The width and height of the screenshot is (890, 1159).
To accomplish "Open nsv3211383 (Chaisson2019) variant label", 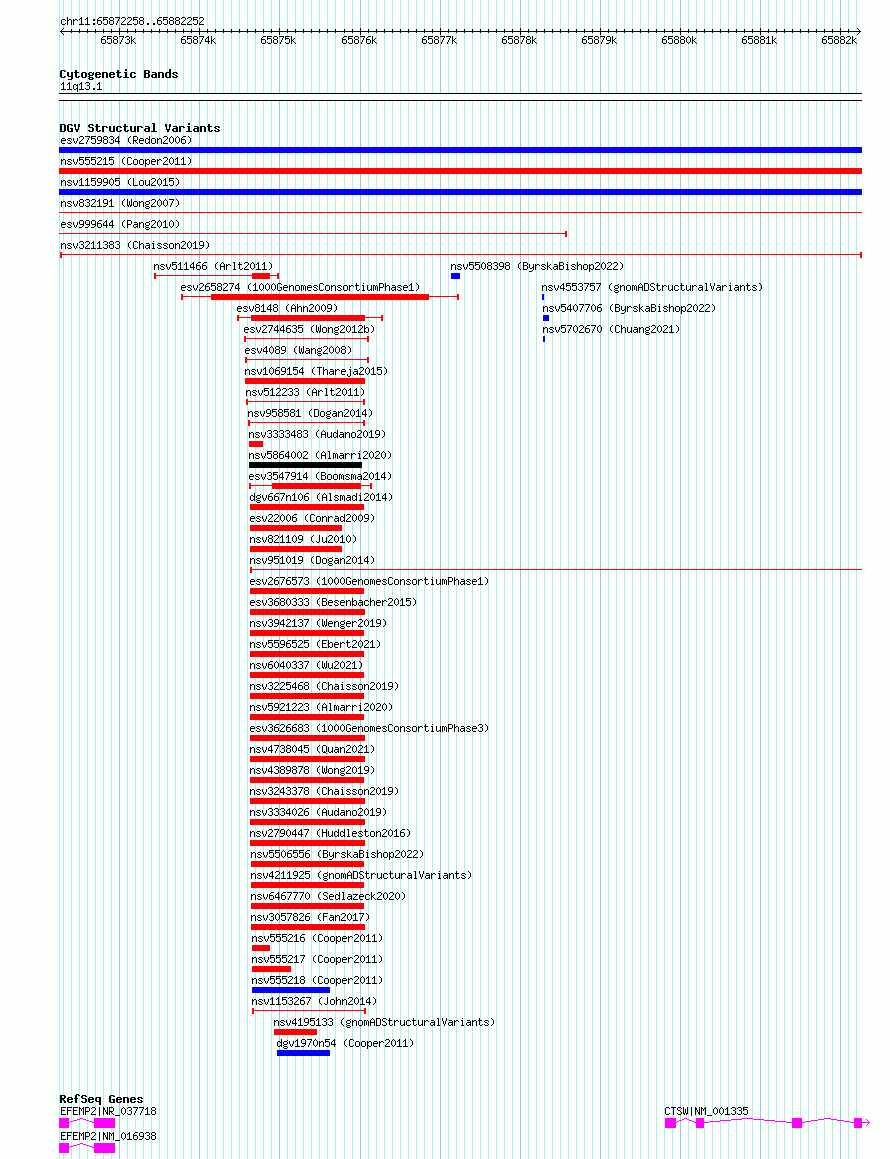I will pos(135,245).
